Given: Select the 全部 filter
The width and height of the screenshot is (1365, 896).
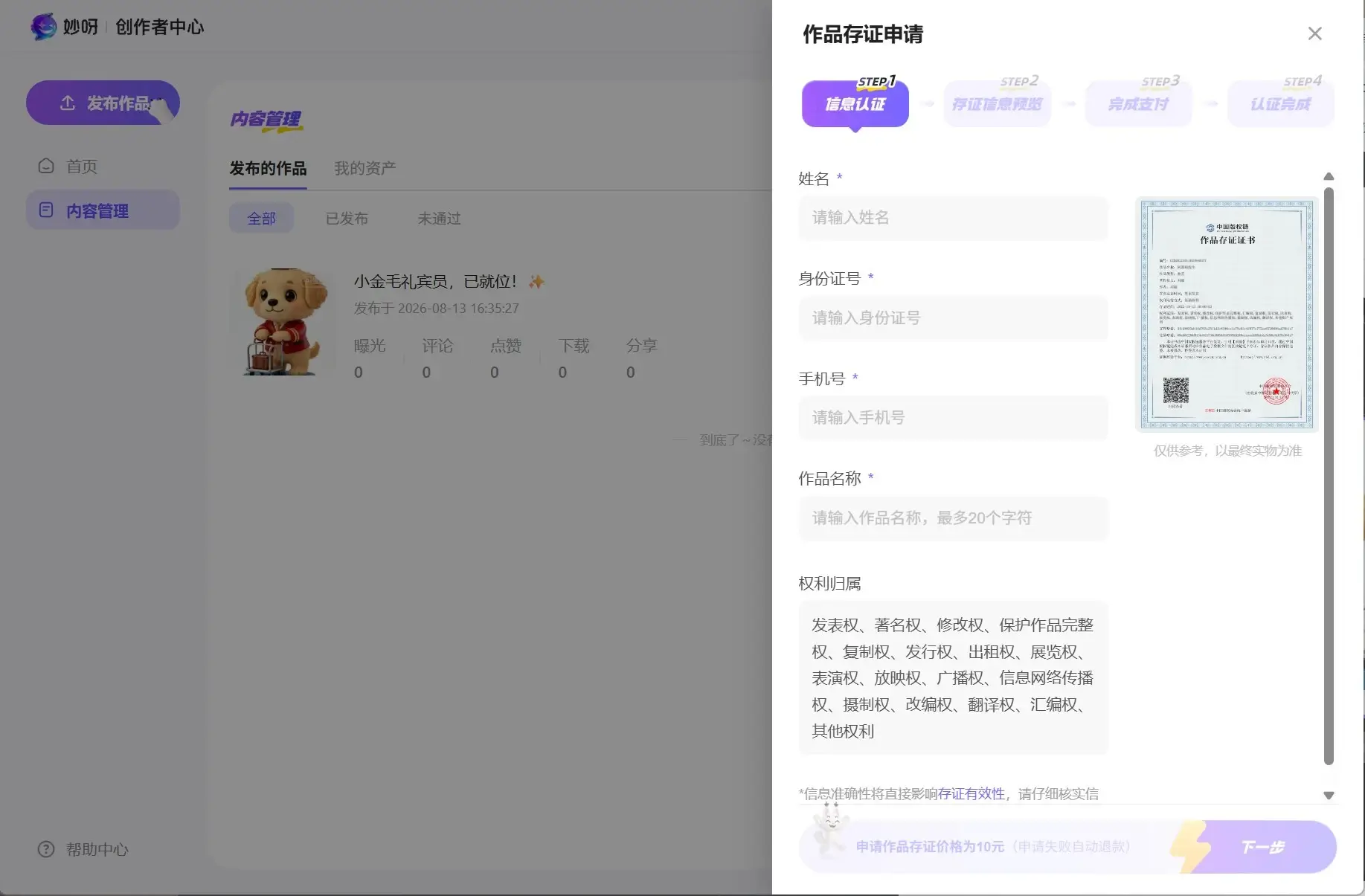Looking at the screenshot, I should point(261,219).
